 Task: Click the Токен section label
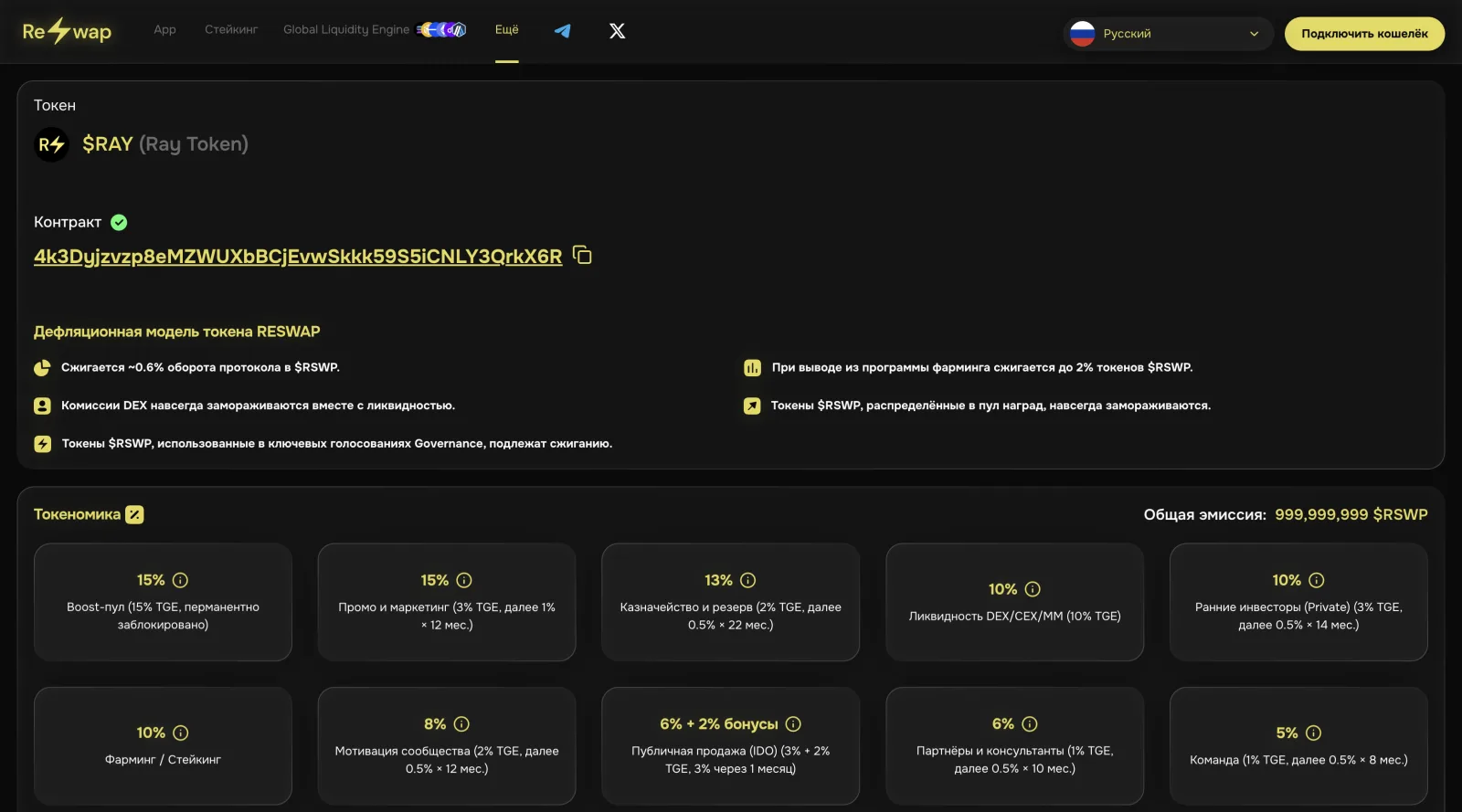click(x=55, y=106)
